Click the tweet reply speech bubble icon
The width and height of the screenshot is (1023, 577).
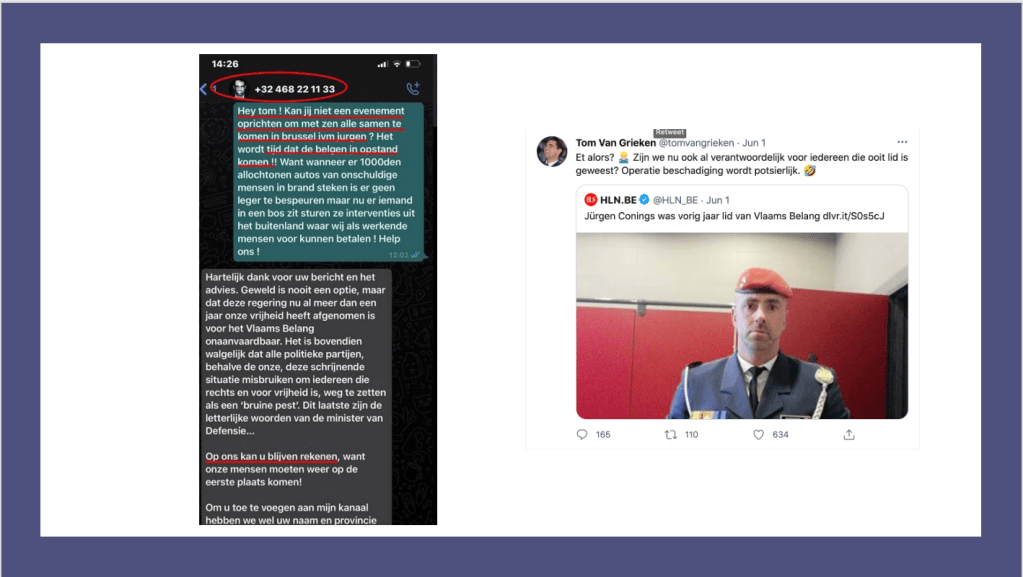click(x=582, y=434)
